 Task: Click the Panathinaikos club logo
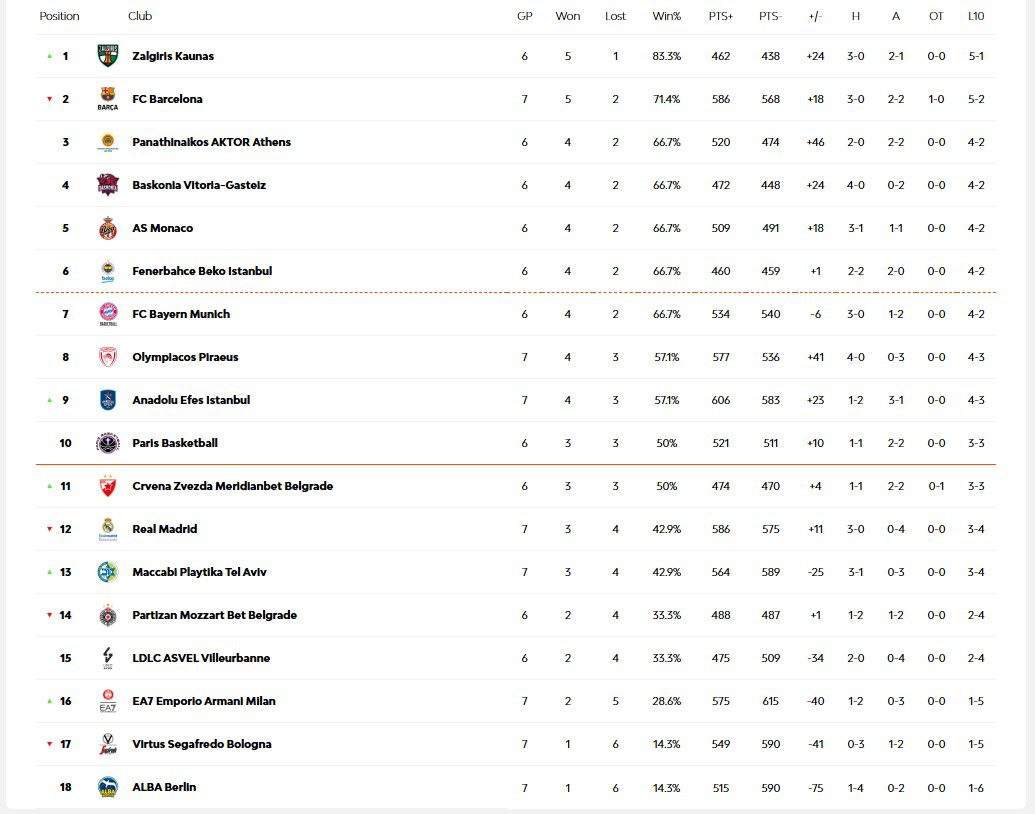[108, 142]
